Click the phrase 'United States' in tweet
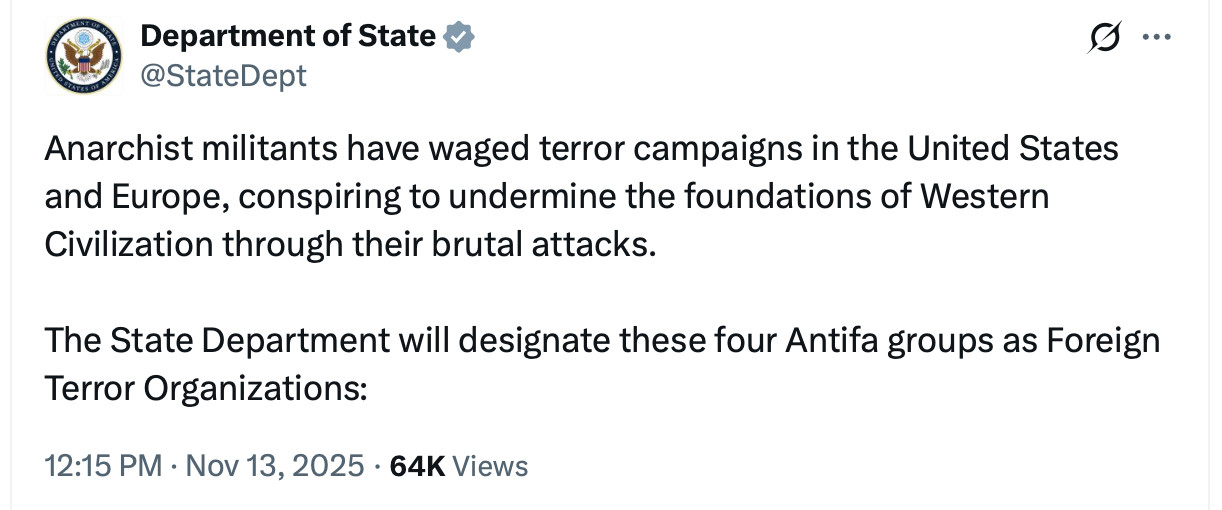Image resolution: width=1222 pixels, height=510 pixels. [x=1013, y=149]
